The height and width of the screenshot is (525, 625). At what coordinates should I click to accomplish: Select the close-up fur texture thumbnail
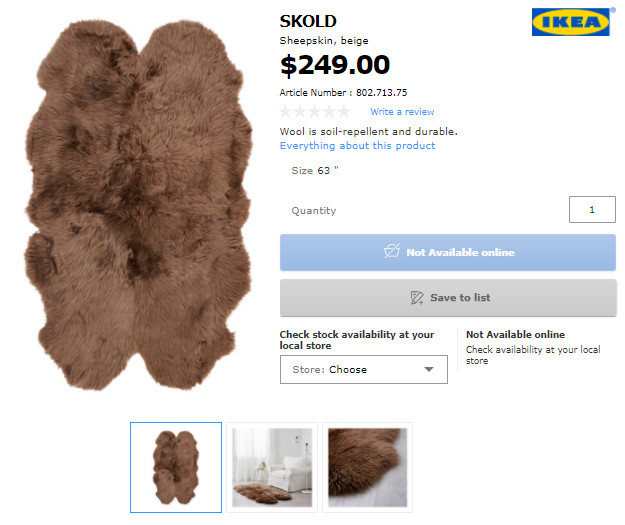coord(368,467)
